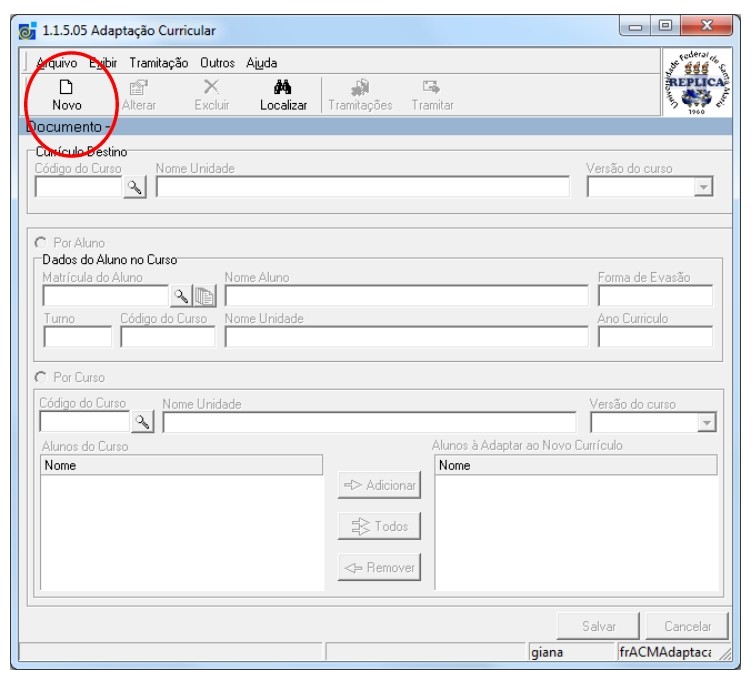Click the Nome Aluno input field

point(406,296)
